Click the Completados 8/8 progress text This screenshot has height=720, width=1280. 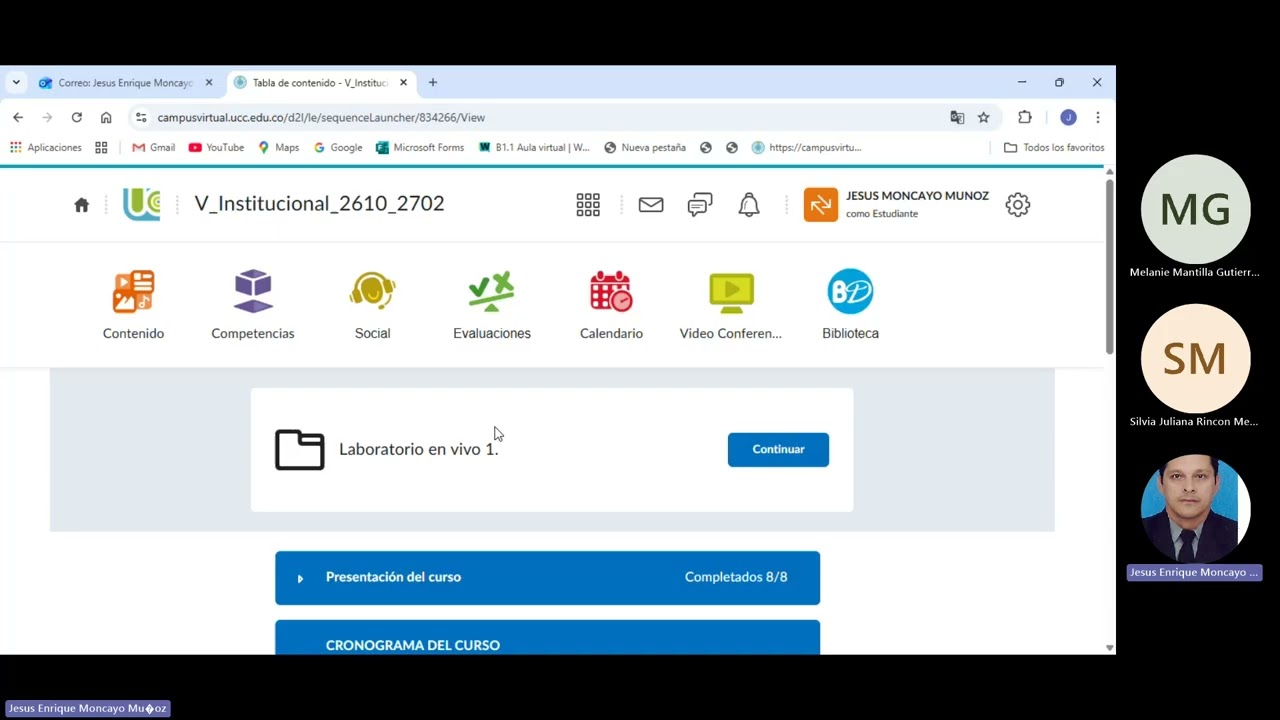click(736, 577)
